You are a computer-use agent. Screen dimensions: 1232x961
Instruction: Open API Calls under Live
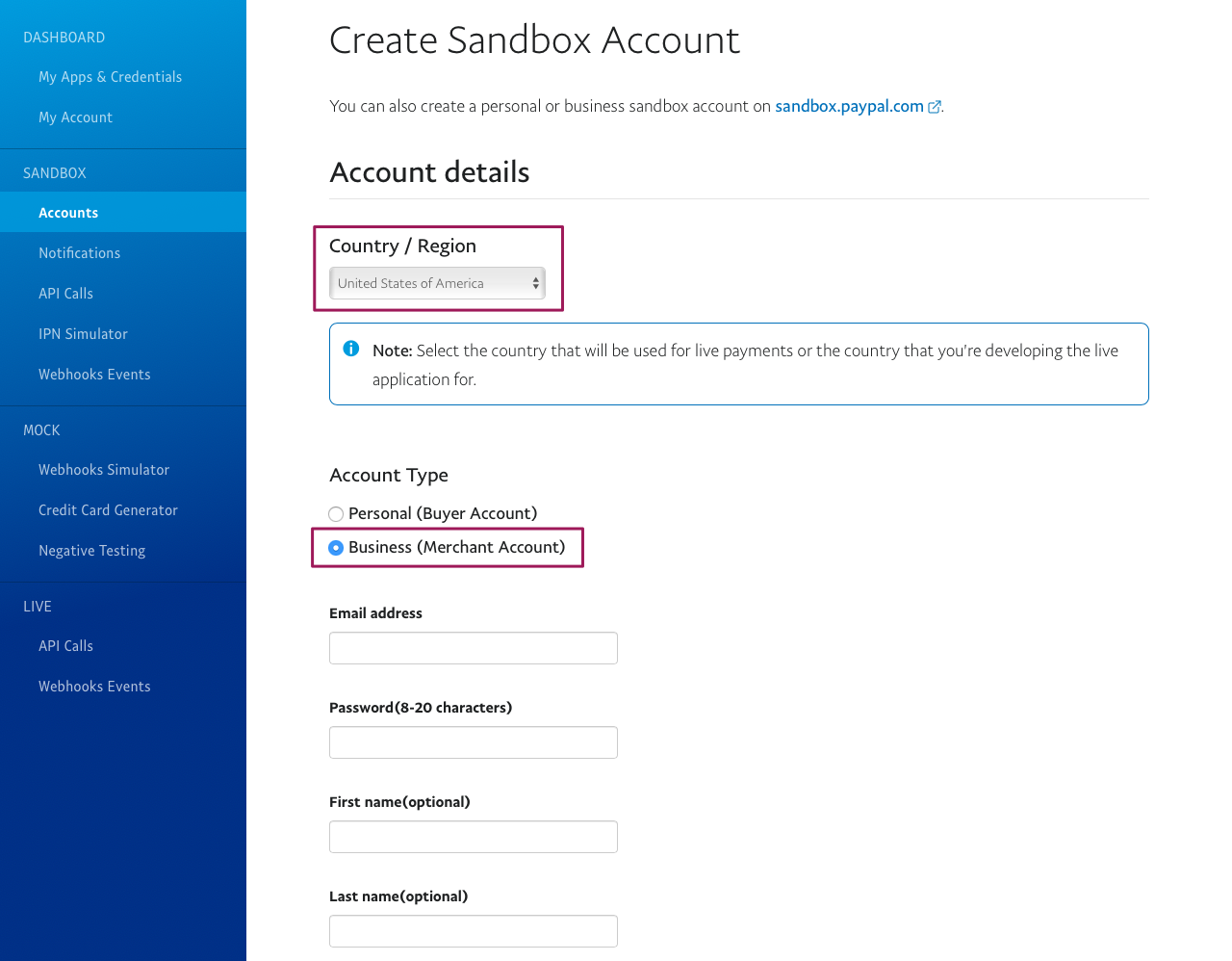click(x=65, y=646)
